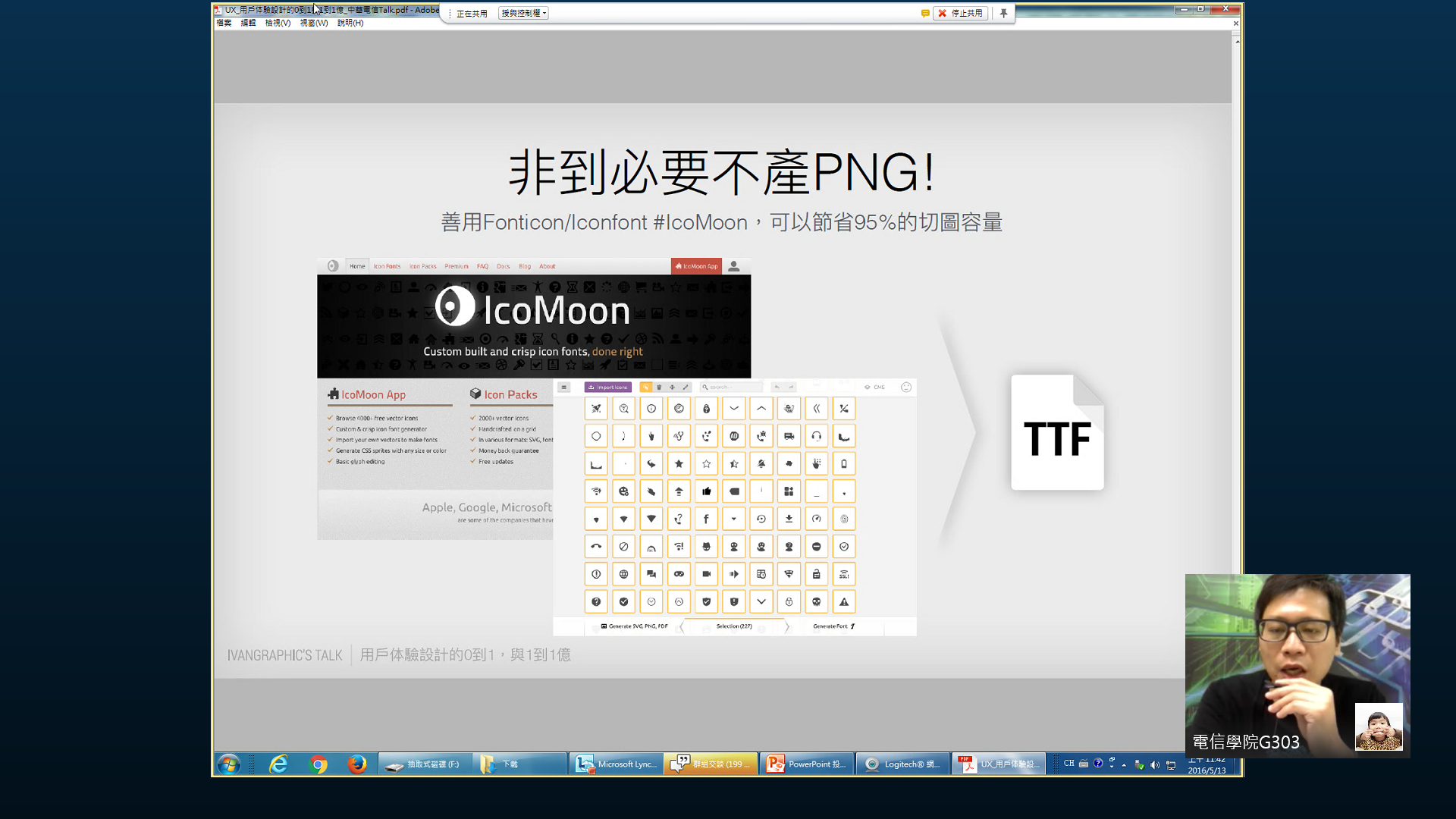Click the yellow chat message icon
The width and height of the screenshot is (1456, 819).
925,13
